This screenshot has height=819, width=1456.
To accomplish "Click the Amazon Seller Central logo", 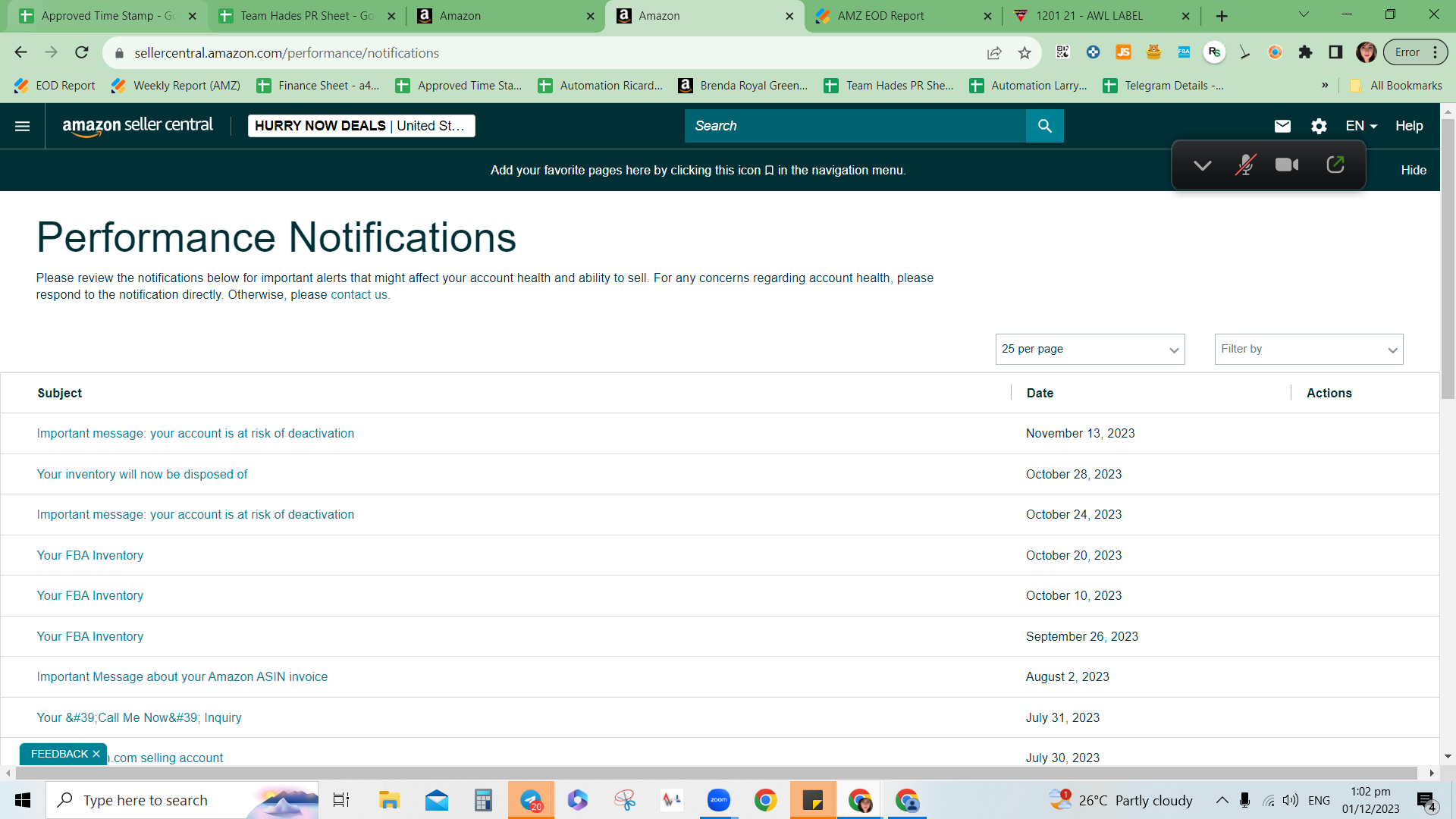I will 137,126.
